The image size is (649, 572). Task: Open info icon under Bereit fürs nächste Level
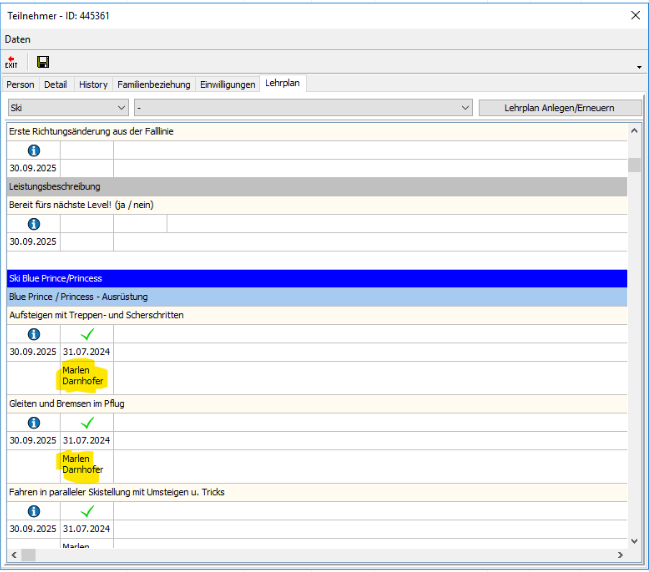point(34,224)
